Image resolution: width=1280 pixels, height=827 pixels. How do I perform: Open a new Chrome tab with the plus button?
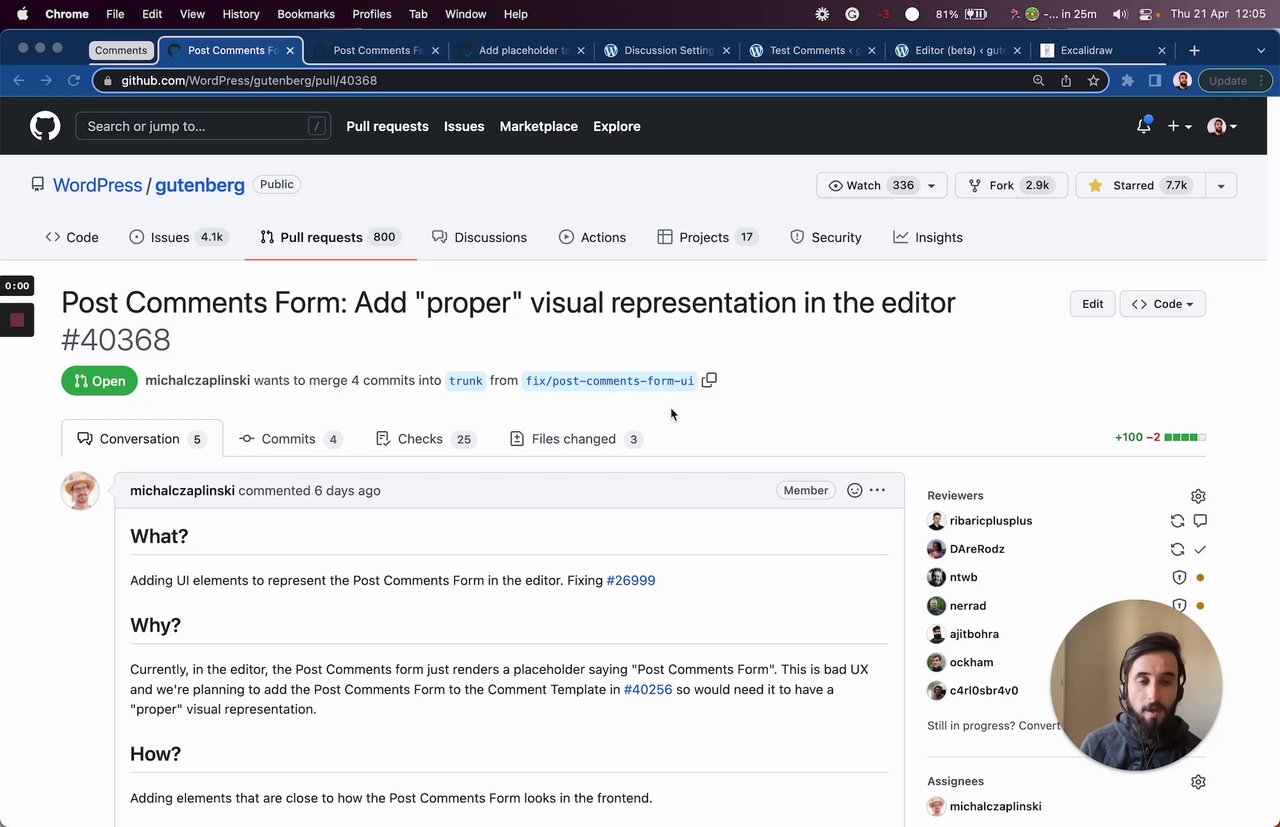[1194, 50]
